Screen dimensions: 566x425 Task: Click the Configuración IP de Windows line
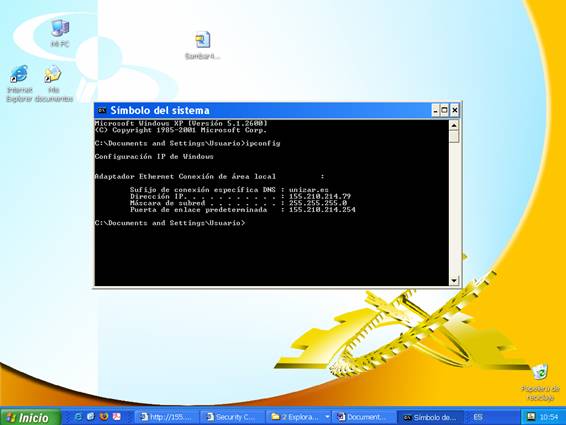154,157
